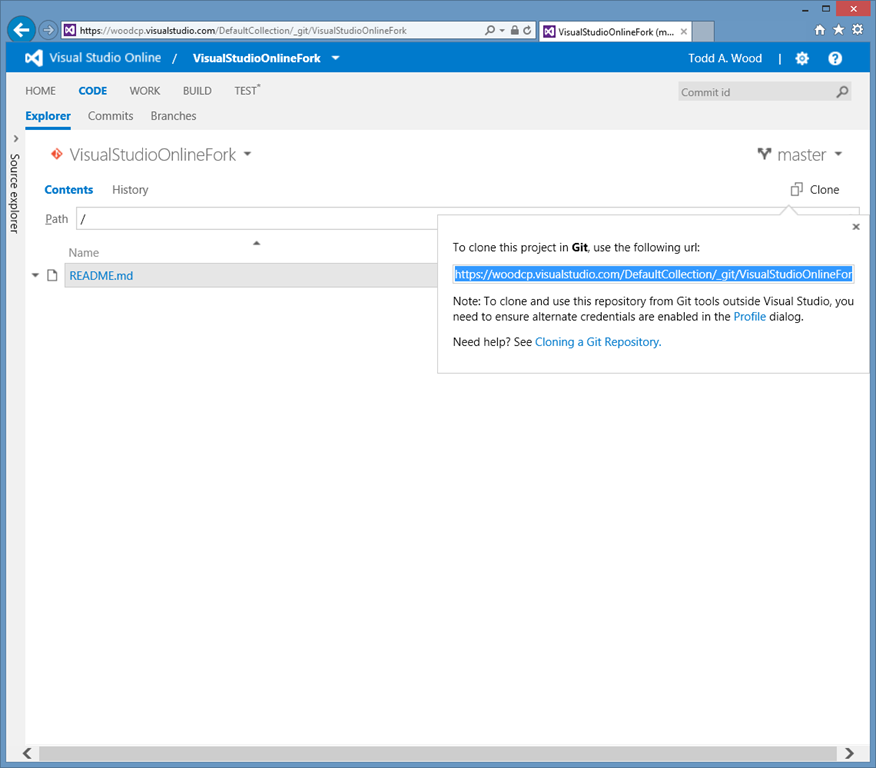876x768 pixels.
Task: Sort by Name column arrow
Action: tap(256, 243)
